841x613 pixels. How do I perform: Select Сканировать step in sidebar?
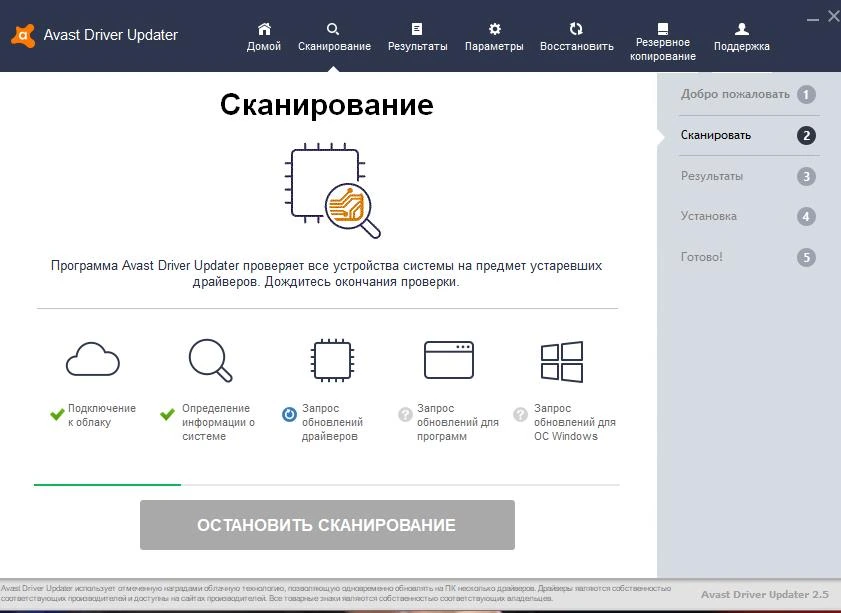coord(749,135)
